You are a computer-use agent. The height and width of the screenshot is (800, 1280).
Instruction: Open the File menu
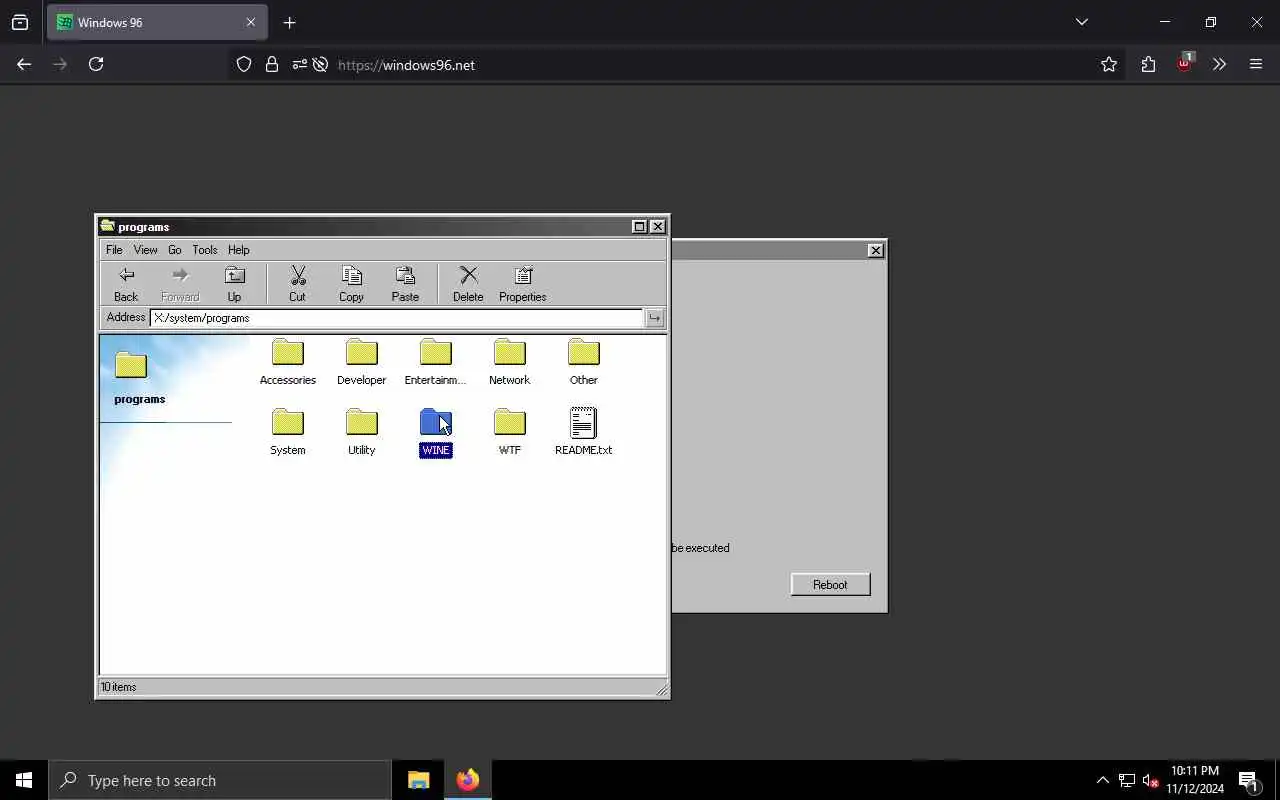click(114, 250)
